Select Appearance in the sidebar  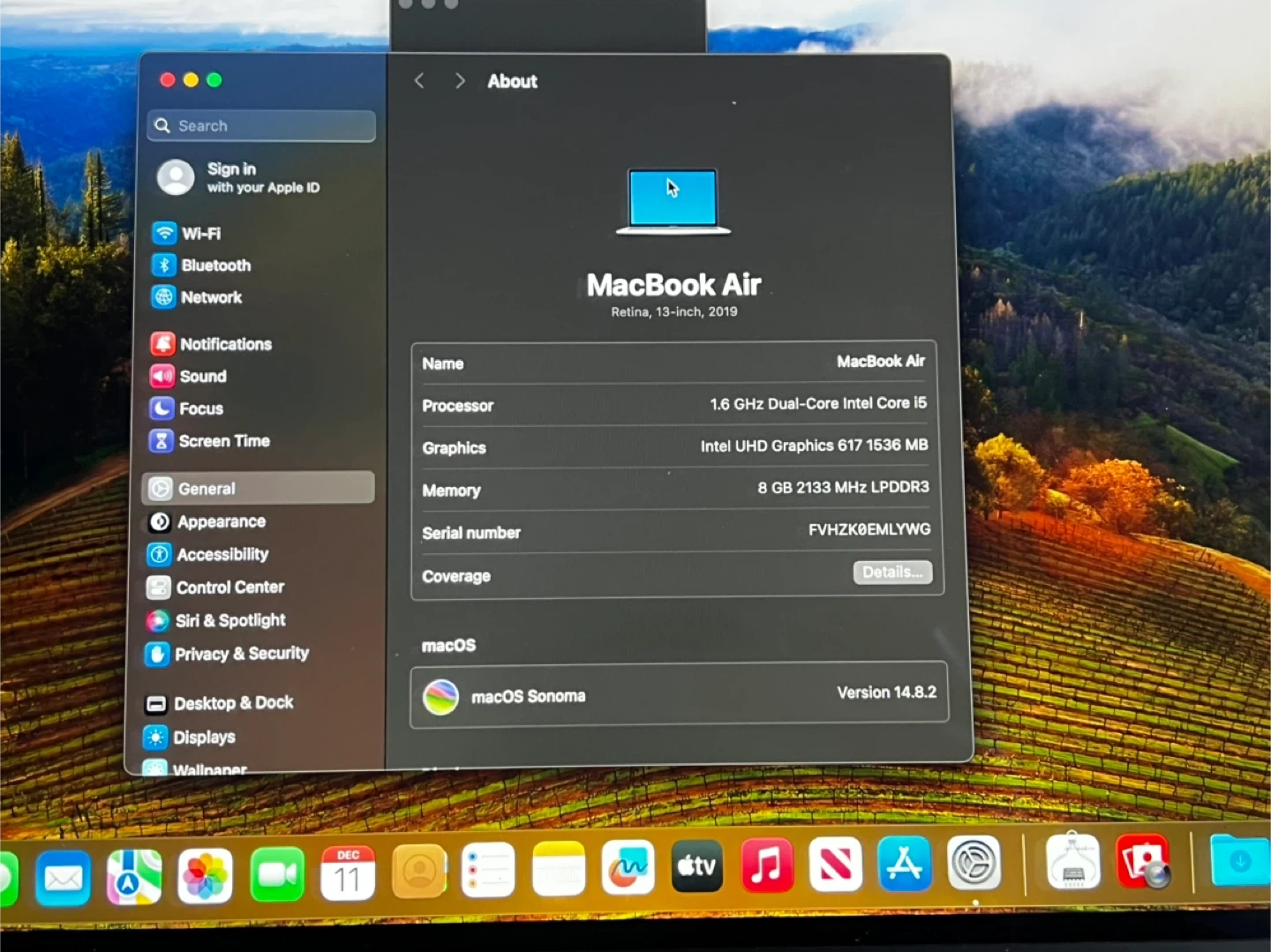221,521
